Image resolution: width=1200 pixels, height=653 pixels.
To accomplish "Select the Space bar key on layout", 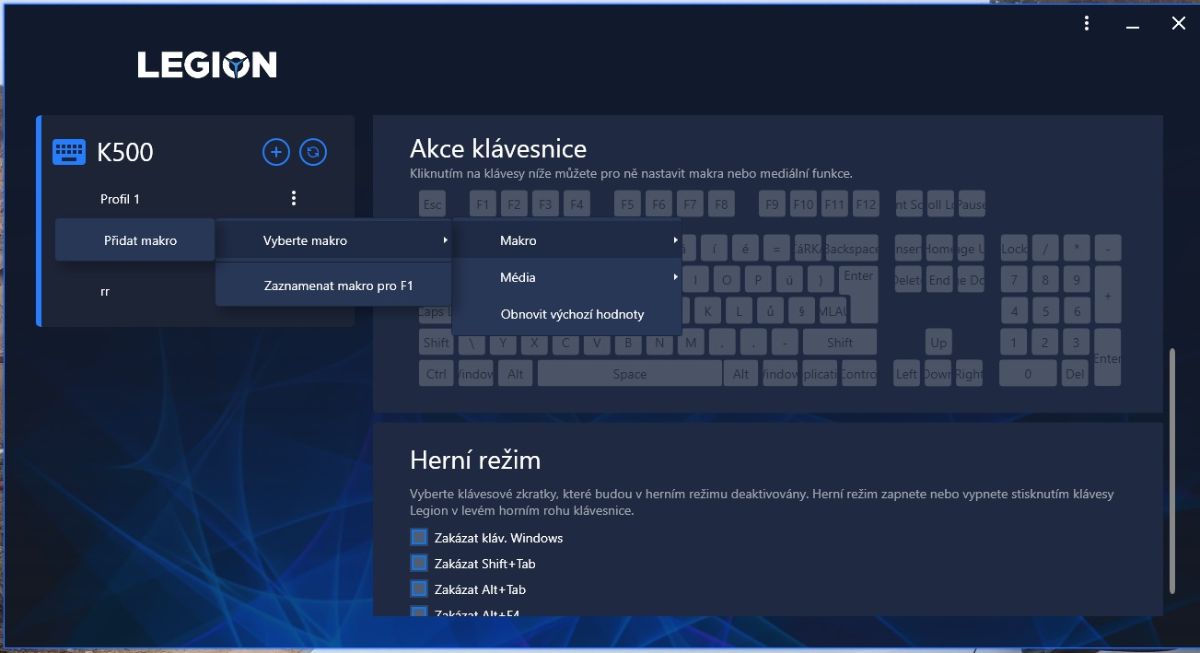I will click(629, 374).
